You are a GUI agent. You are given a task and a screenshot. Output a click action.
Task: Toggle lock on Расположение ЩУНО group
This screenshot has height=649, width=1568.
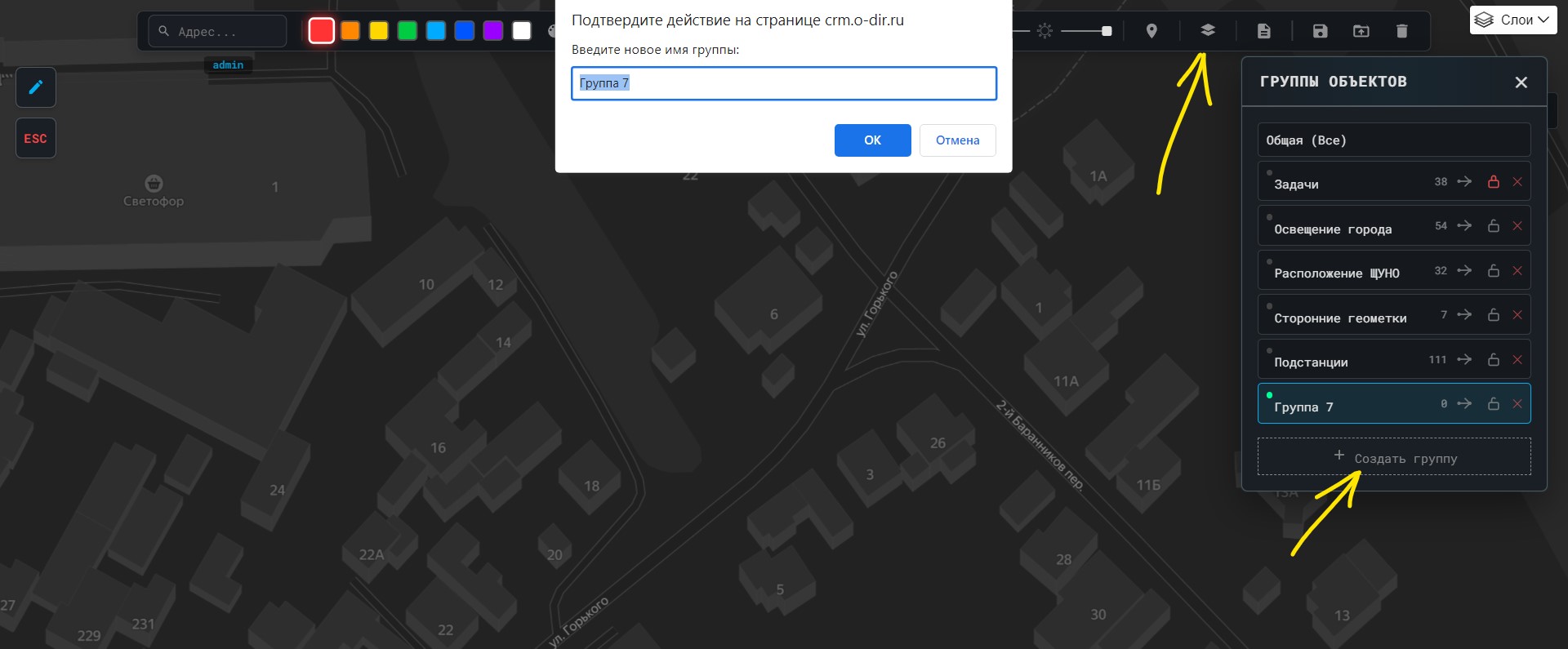pos(1494,271)
